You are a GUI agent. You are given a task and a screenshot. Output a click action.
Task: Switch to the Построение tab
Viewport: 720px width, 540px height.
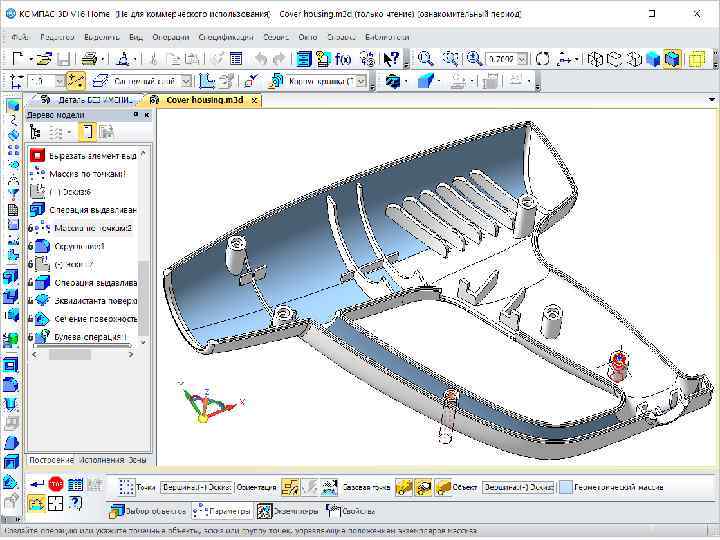coord(51,460)
